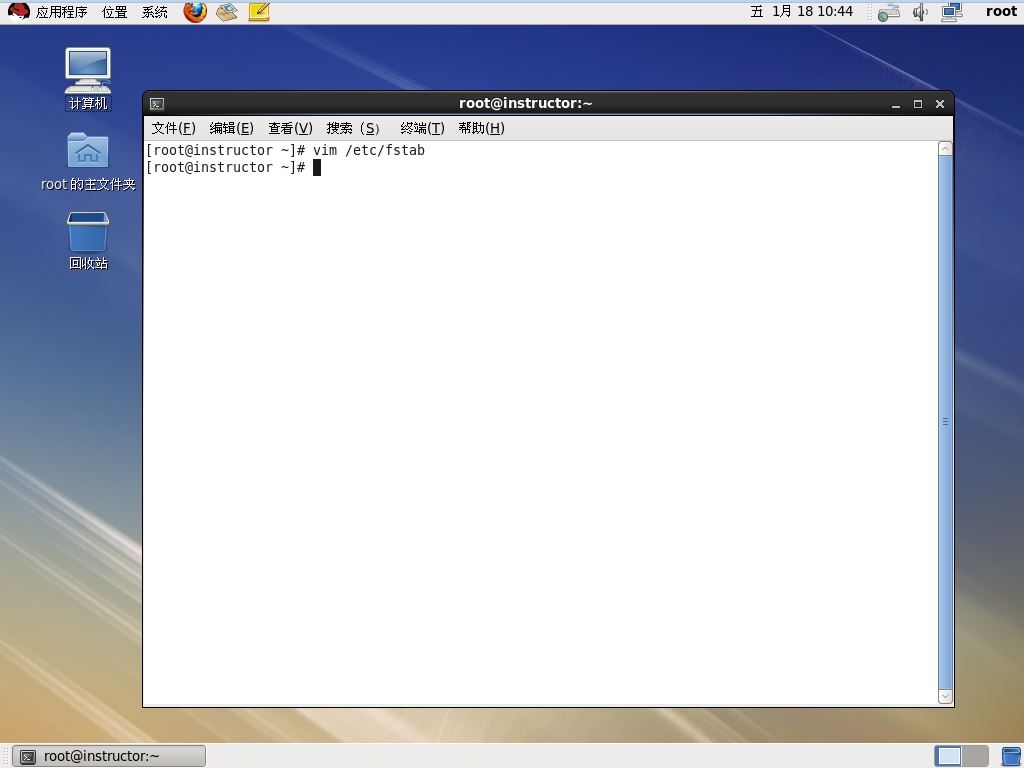Select root 的主文件夹 desktop folder
Image resolution: width=1024 pixels, height=768 pixels.
88,161
